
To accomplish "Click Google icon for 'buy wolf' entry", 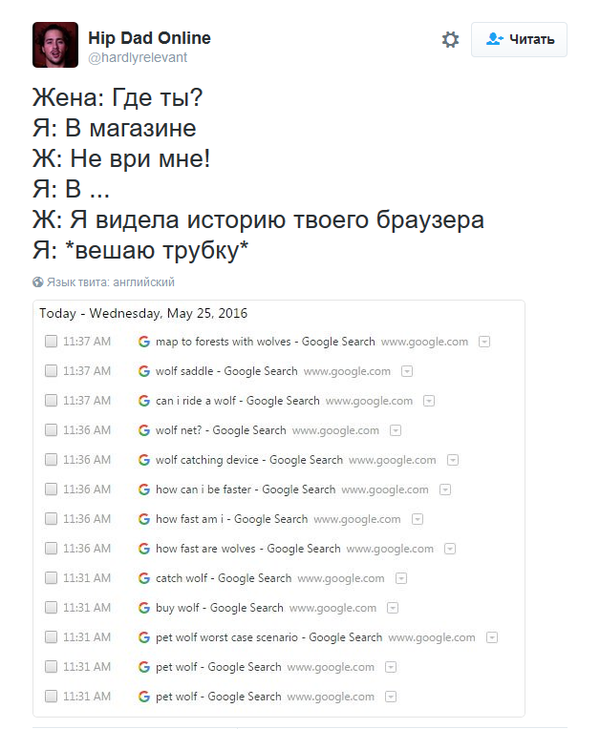I will click(x=144, y=608).
